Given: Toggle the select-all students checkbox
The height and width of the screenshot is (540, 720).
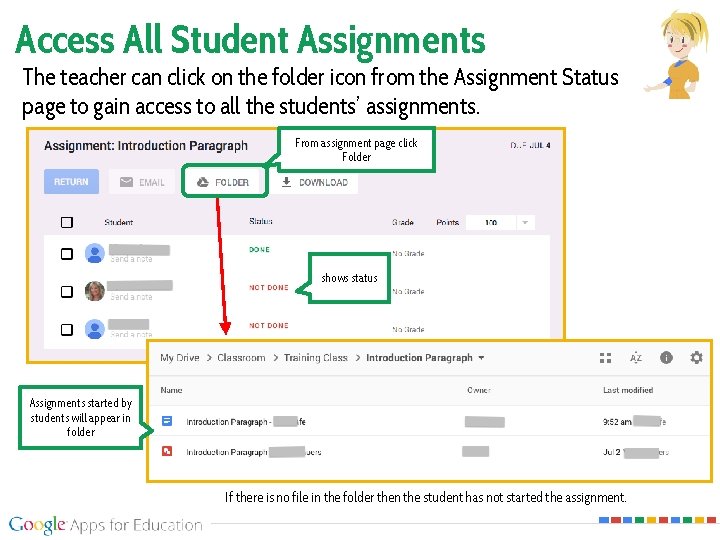Looking at the screenshot, I should (67, 223).
